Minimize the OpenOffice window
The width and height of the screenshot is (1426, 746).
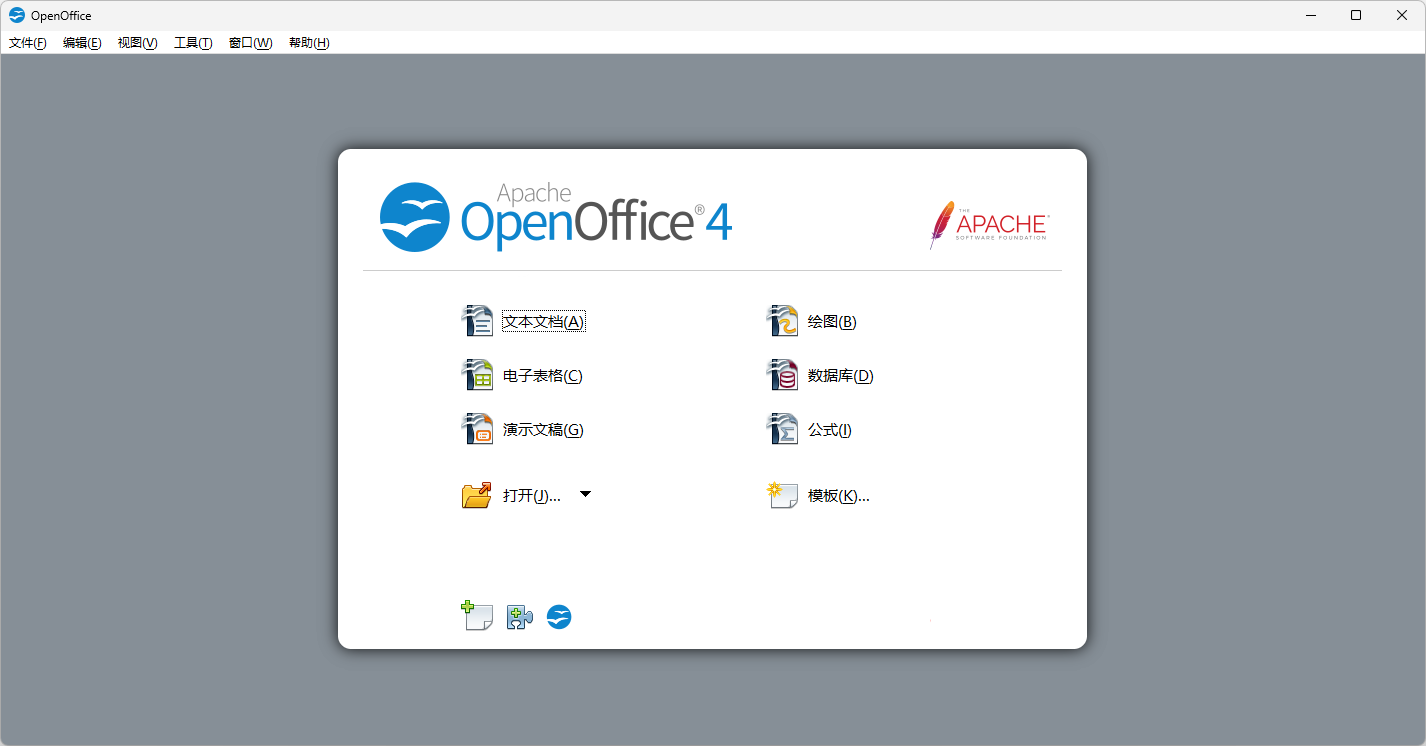tap(1310, 15)
